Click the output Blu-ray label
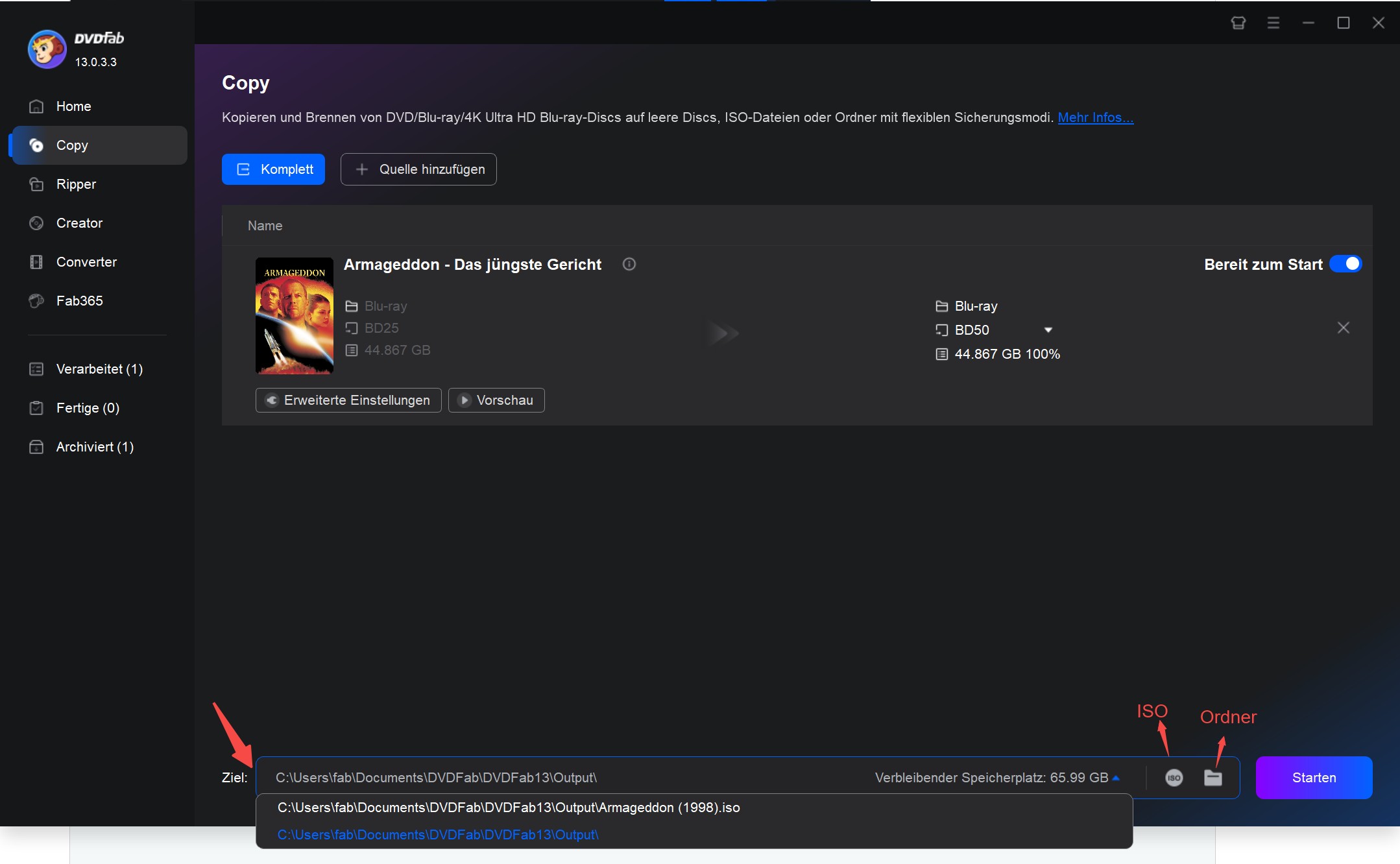This screenshot has width=1400, height=864. (976, 306)
